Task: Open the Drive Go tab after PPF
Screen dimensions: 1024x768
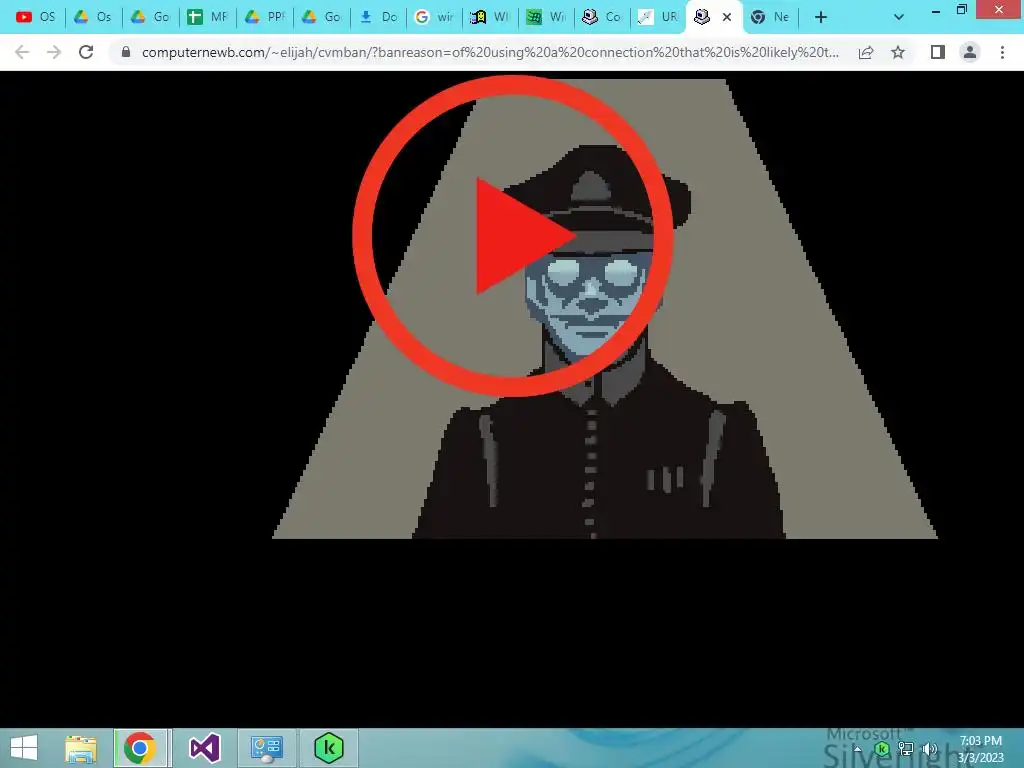Action: point(321,17)
